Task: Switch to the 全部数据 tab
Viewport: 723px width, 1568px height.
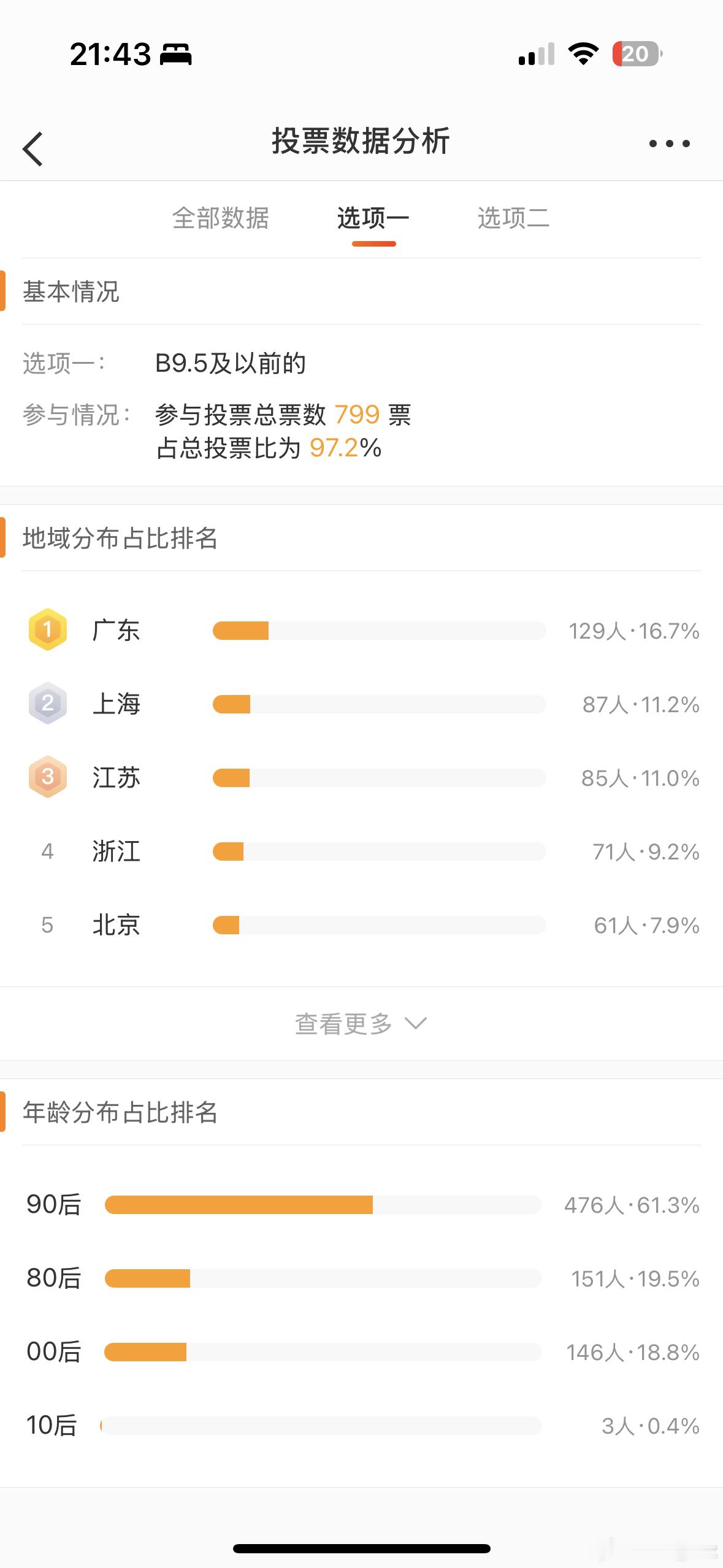Action: [x=221, y=218]
